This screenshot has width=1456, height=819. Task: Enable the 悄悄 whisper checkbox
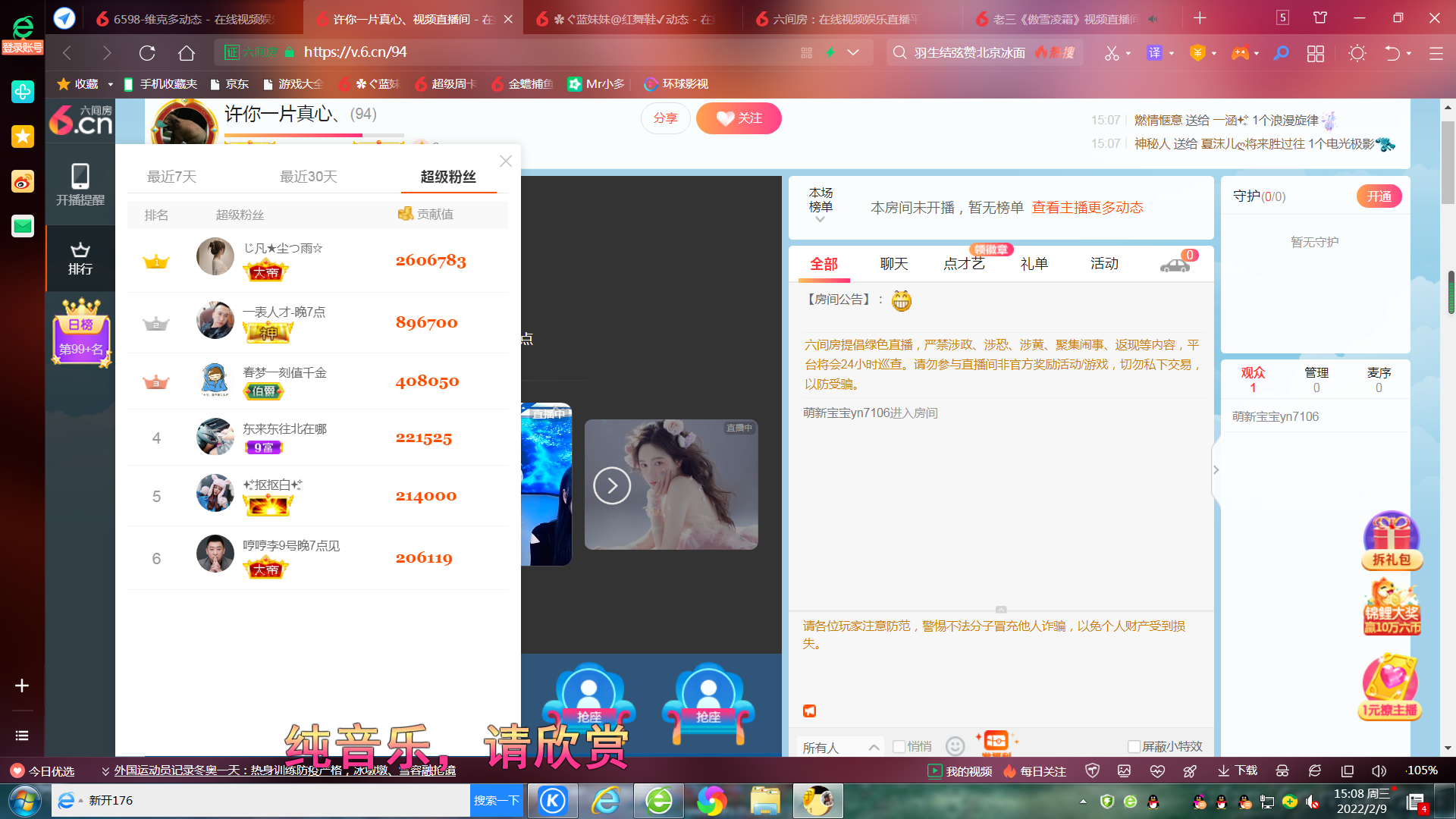pyautogui.click(x=899, y=747)
